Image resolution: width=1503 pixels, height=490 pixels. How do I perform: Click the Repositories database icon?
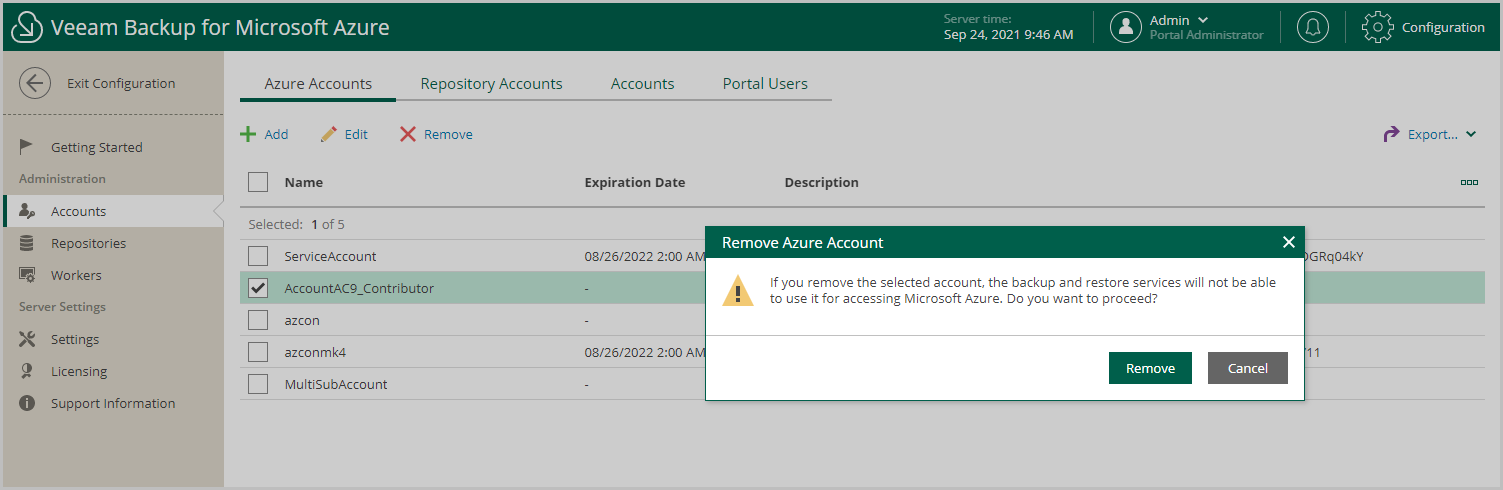tap(27, 243)
